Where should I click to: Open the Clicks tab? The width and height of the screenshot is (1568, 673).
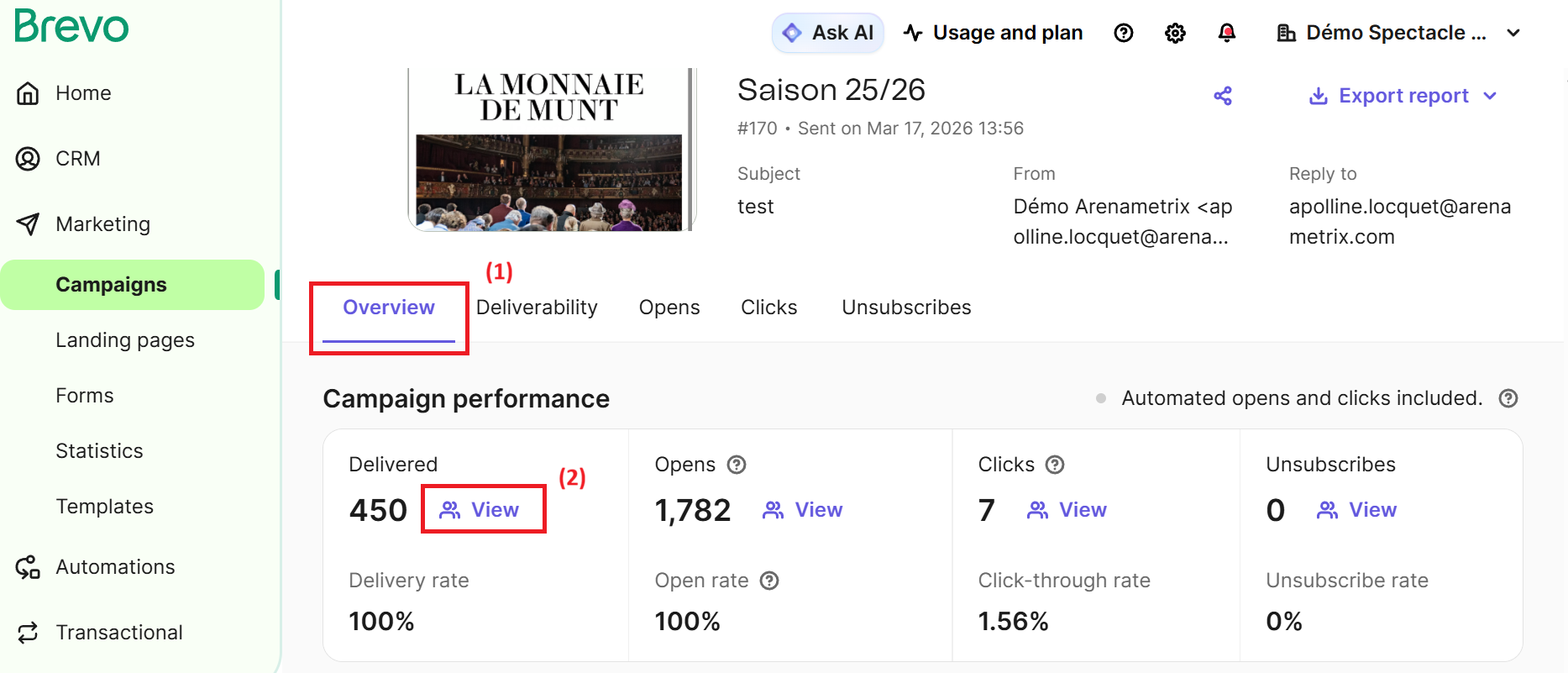[768, 308]
